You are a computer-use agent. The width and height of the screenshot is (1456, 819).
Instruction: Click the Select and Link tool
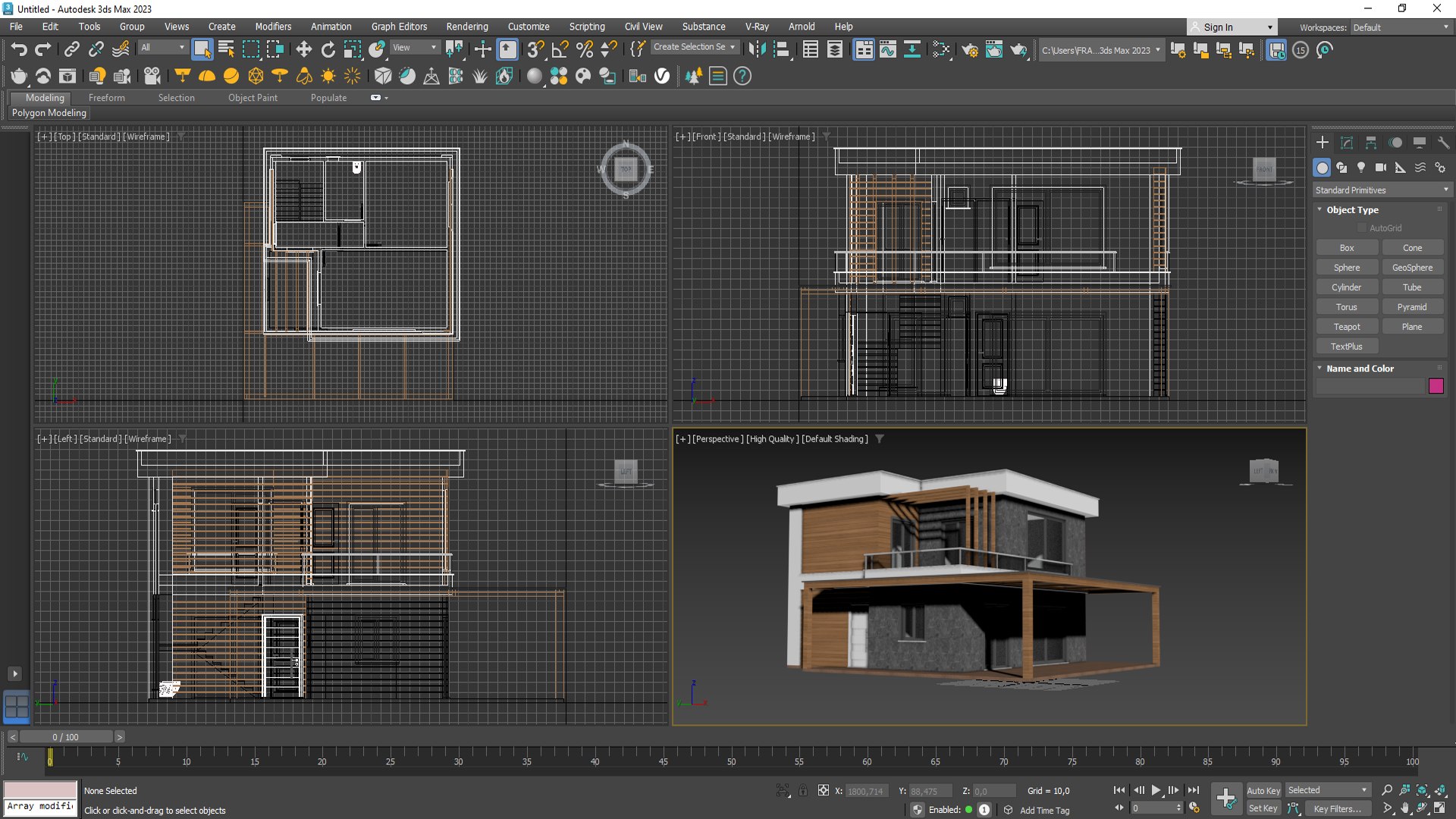(x=71, y=50)
